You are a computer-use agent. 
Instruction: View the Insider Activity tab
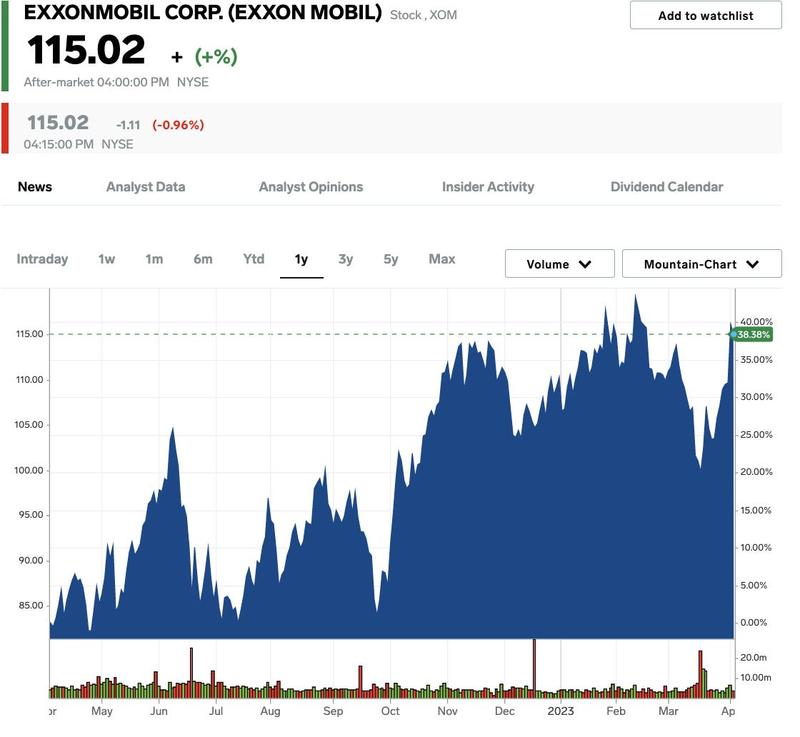point(488,187)
